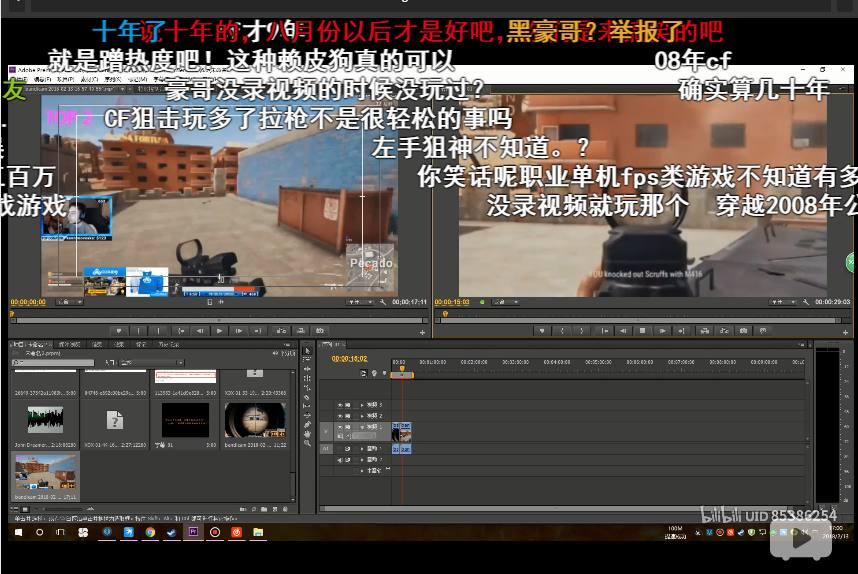Open Program monitor button editor plus
The height and width of the screenshot is (574, 858).
[x=846, y=332]
